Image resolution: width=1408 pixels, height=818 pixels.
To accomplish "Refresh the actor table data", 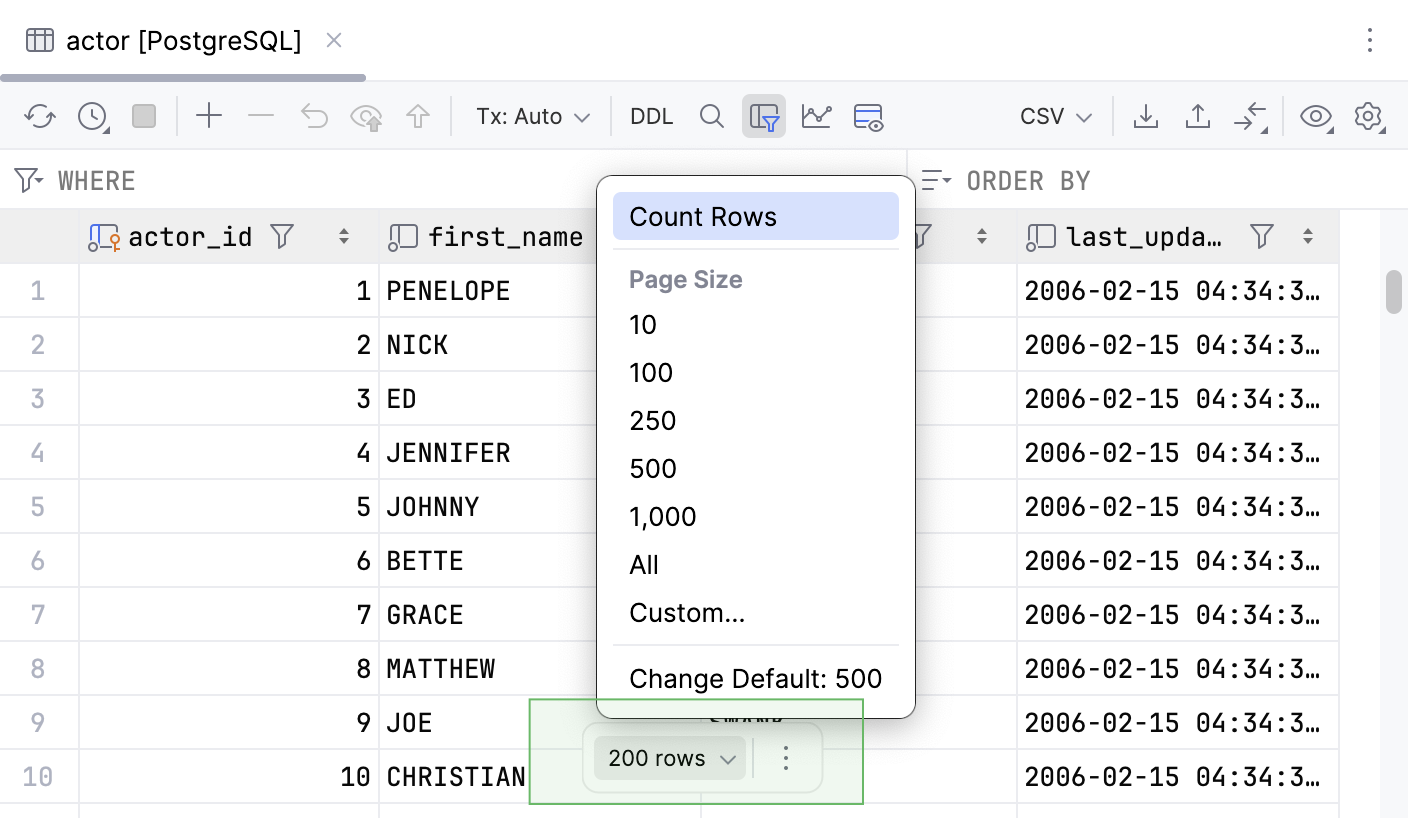I will coord(39,116).
